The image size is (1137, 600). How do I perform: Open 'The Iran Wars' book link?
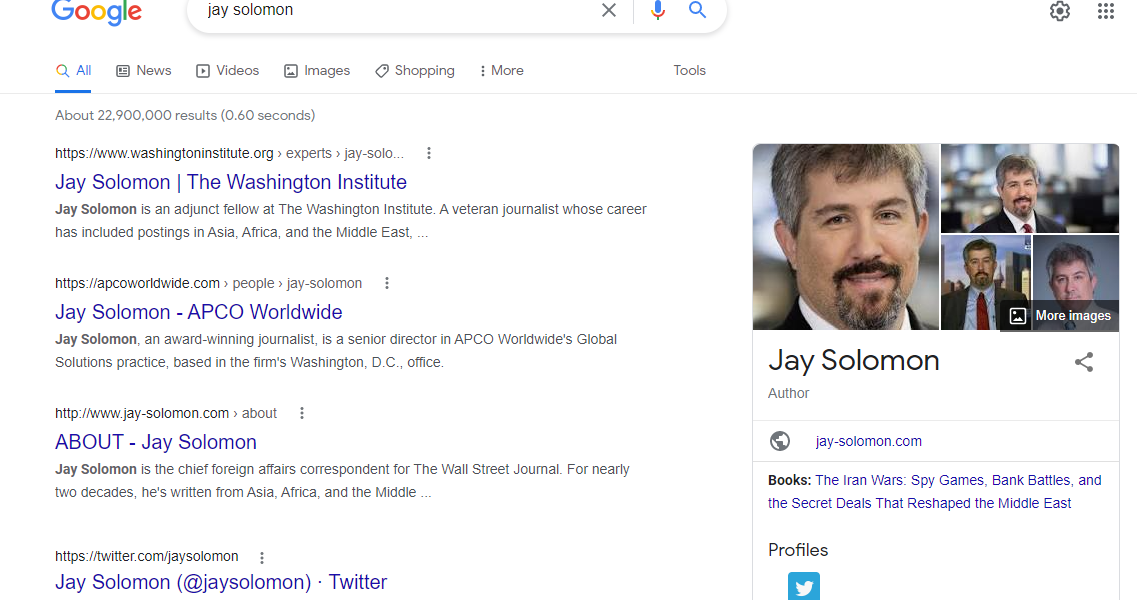pyautogui.click(x=935, y=492)
